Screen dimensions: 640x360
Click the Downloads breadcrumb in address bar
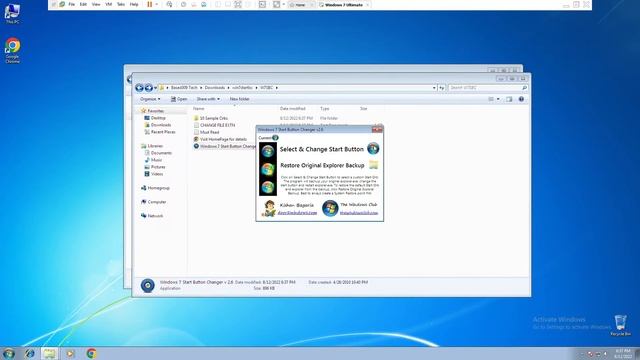[x=215, y=88]
